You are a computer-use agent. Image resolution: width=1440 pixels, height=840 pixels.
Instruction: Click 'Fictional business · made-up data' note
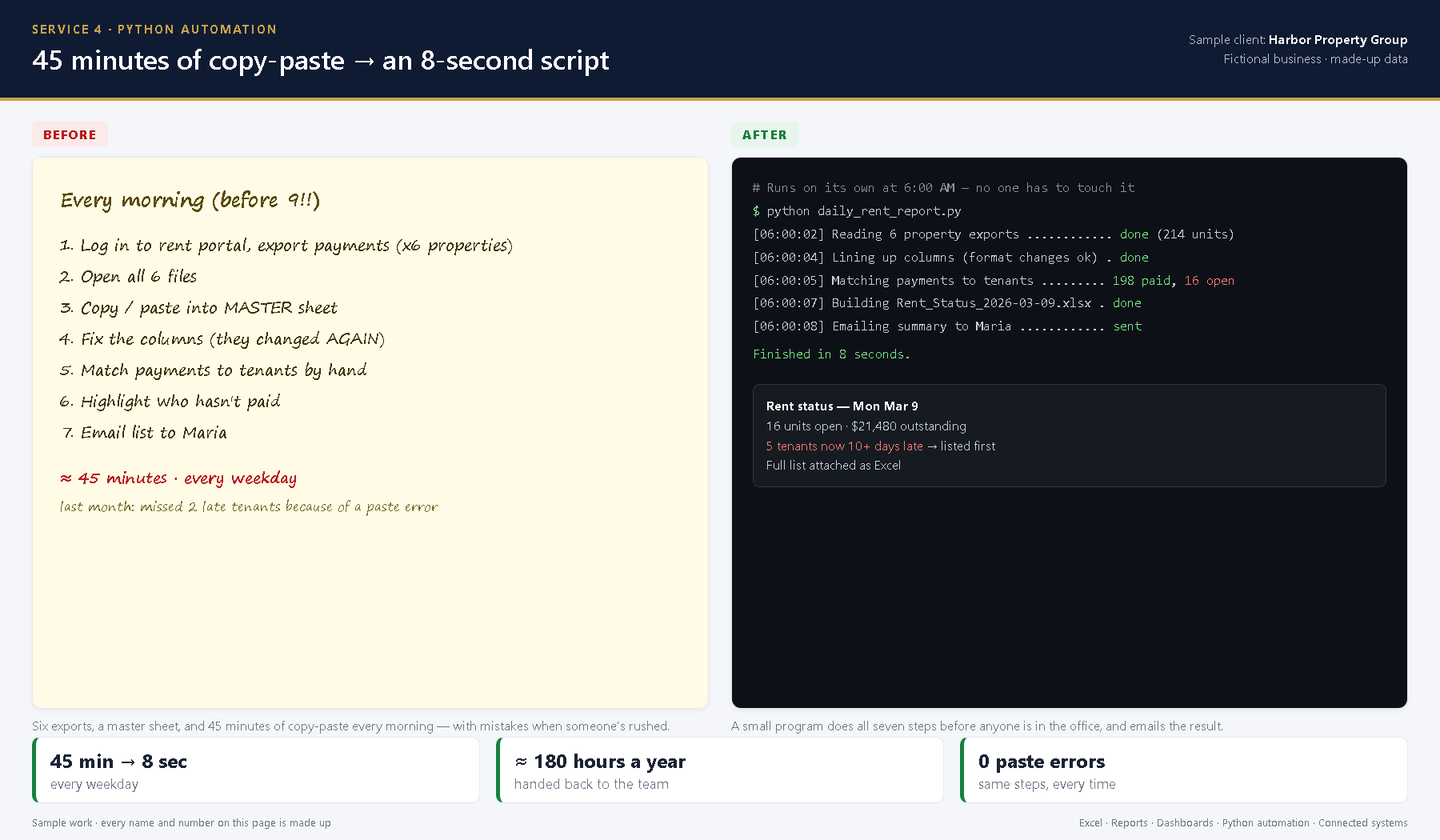coord(1315,59)
